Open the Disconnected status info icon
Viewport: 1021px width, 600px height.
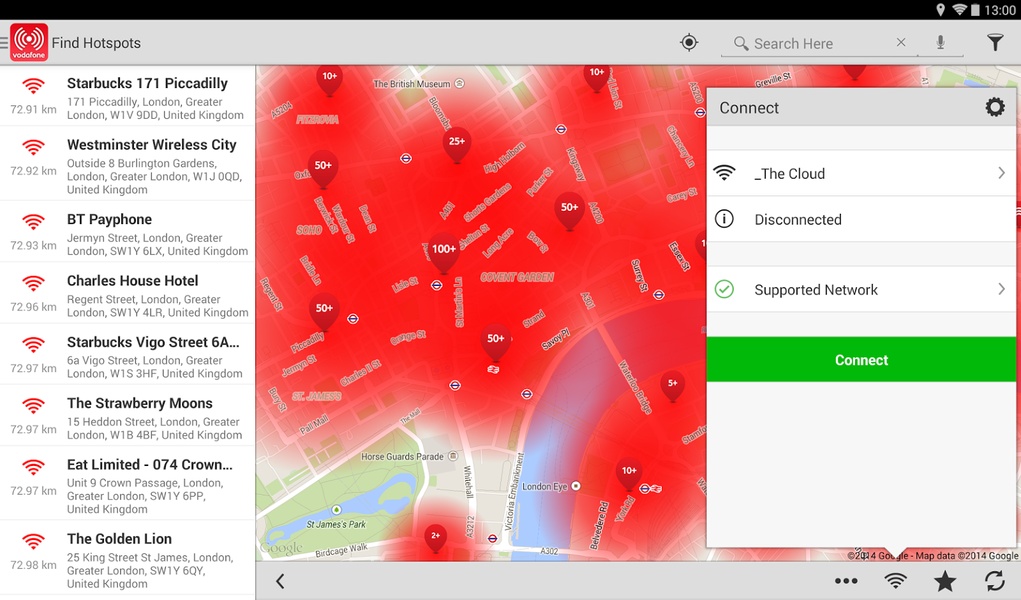click(724, 219)
